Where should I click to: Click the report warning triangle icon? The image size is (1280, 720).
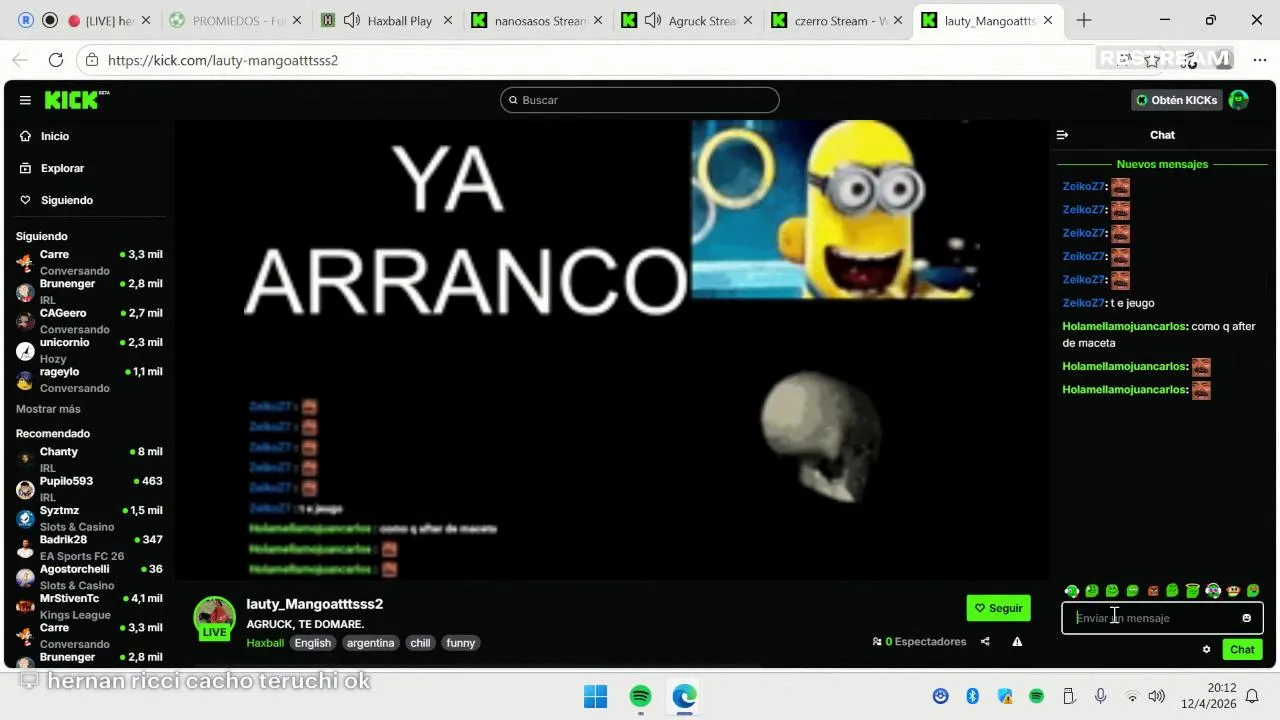[1017, 642]
